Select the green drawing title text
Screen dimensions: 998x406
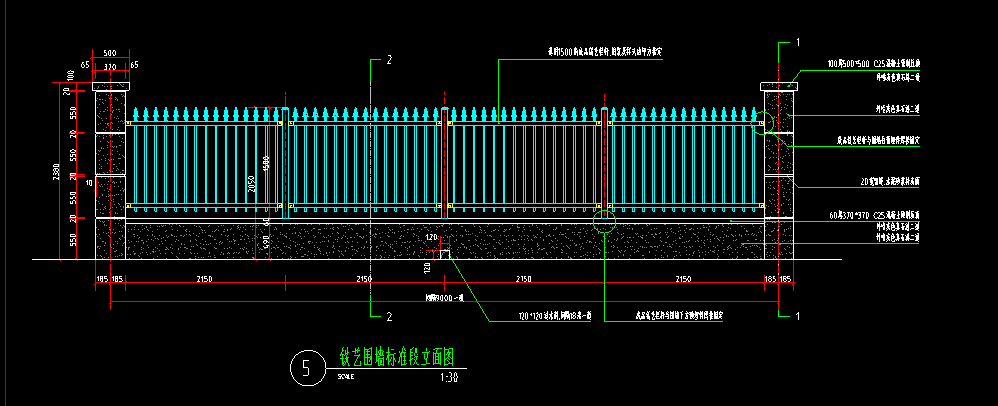coord(398,357)
